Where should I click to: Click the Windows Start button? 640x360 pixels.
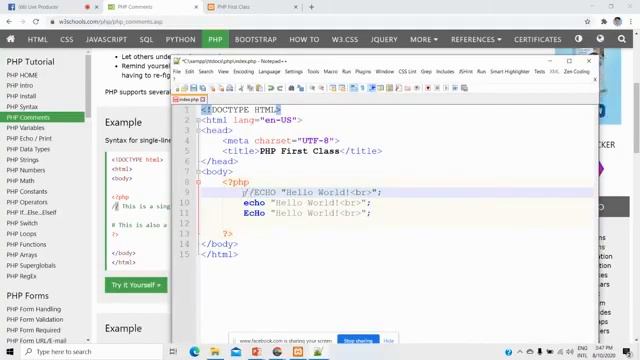pyautogui.click(x=10, y=351)
